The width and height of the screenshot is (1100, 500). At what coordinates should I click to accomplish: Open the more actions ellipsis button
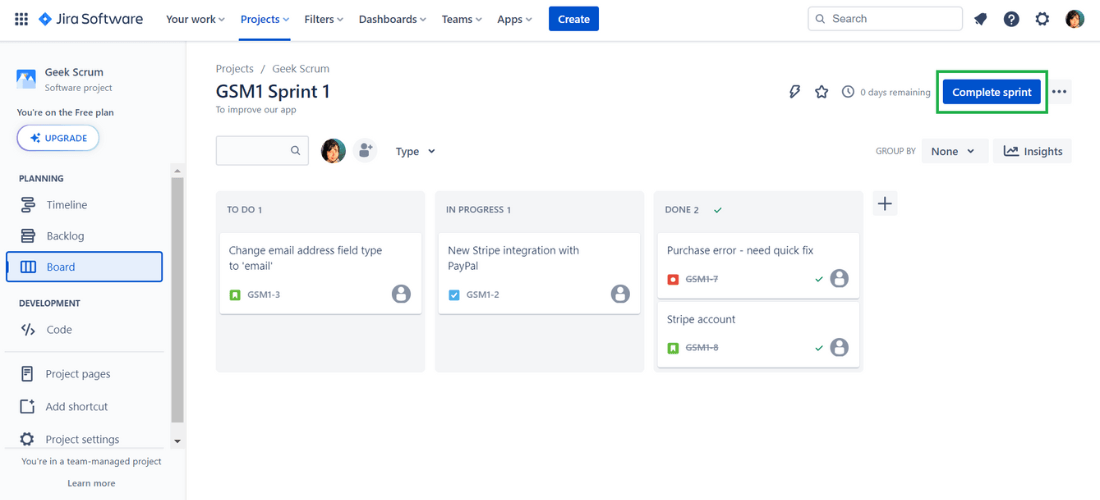click(1059, 92)
